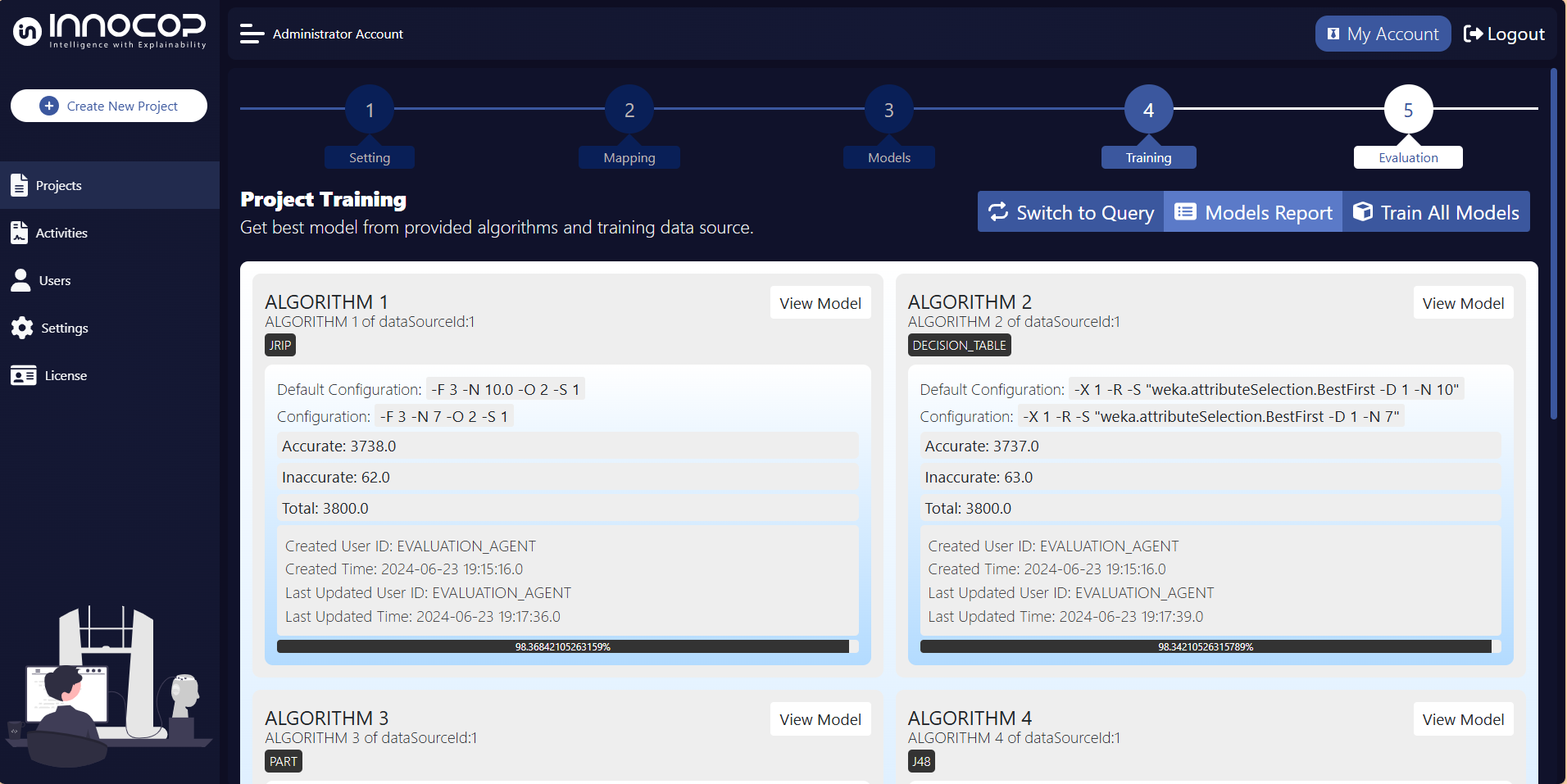Click Algorithm 1 configuration value -N 7
1567x784 pixels.
444,416
